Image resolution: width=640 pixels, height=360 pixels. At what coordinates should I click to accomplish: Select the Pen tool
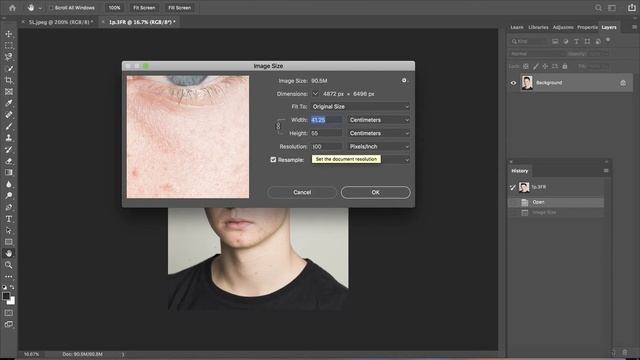pyautogui.click(x=9, y=207)
